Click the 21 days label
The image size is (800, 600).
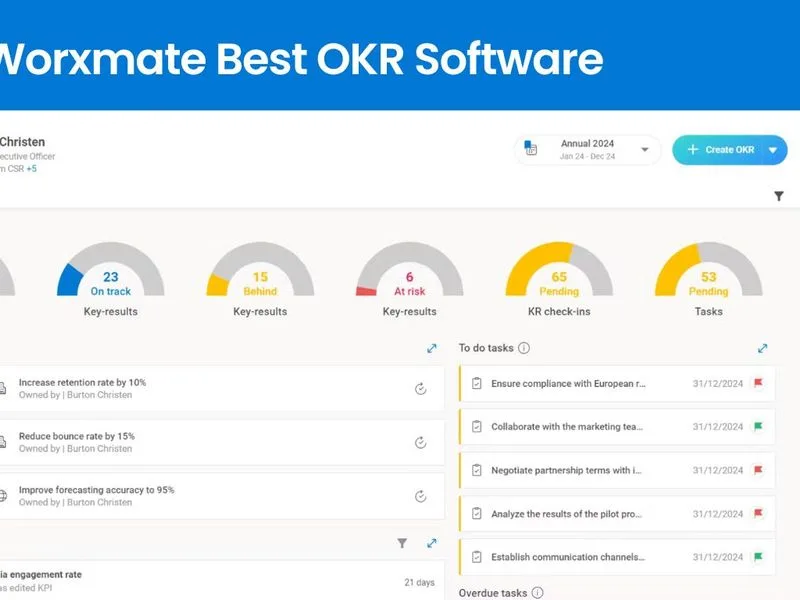[x=419, y=582]
